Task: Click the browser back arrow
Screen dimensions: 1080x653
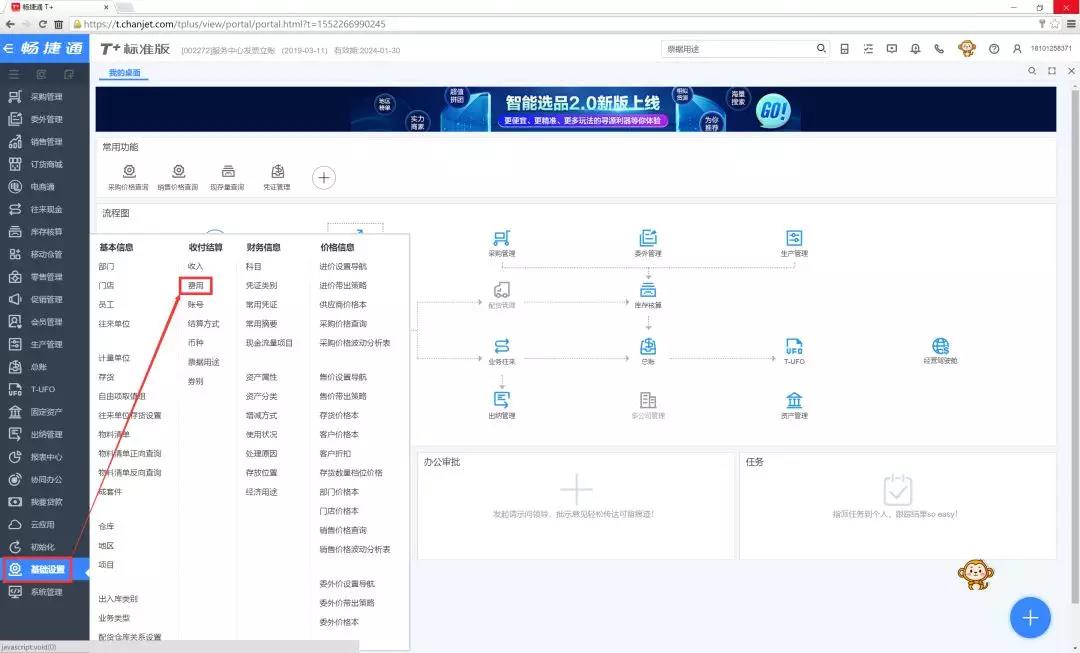Action: click(10, 24)
